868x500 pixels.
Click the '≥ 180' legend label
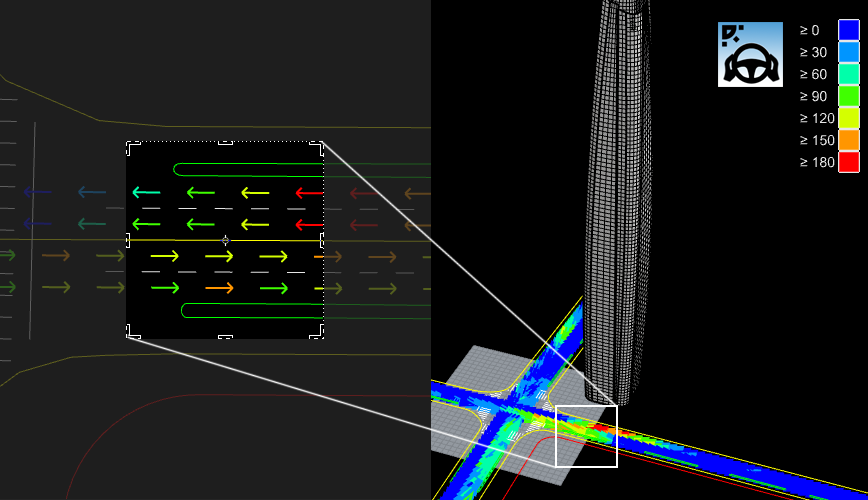click(817, 162)
